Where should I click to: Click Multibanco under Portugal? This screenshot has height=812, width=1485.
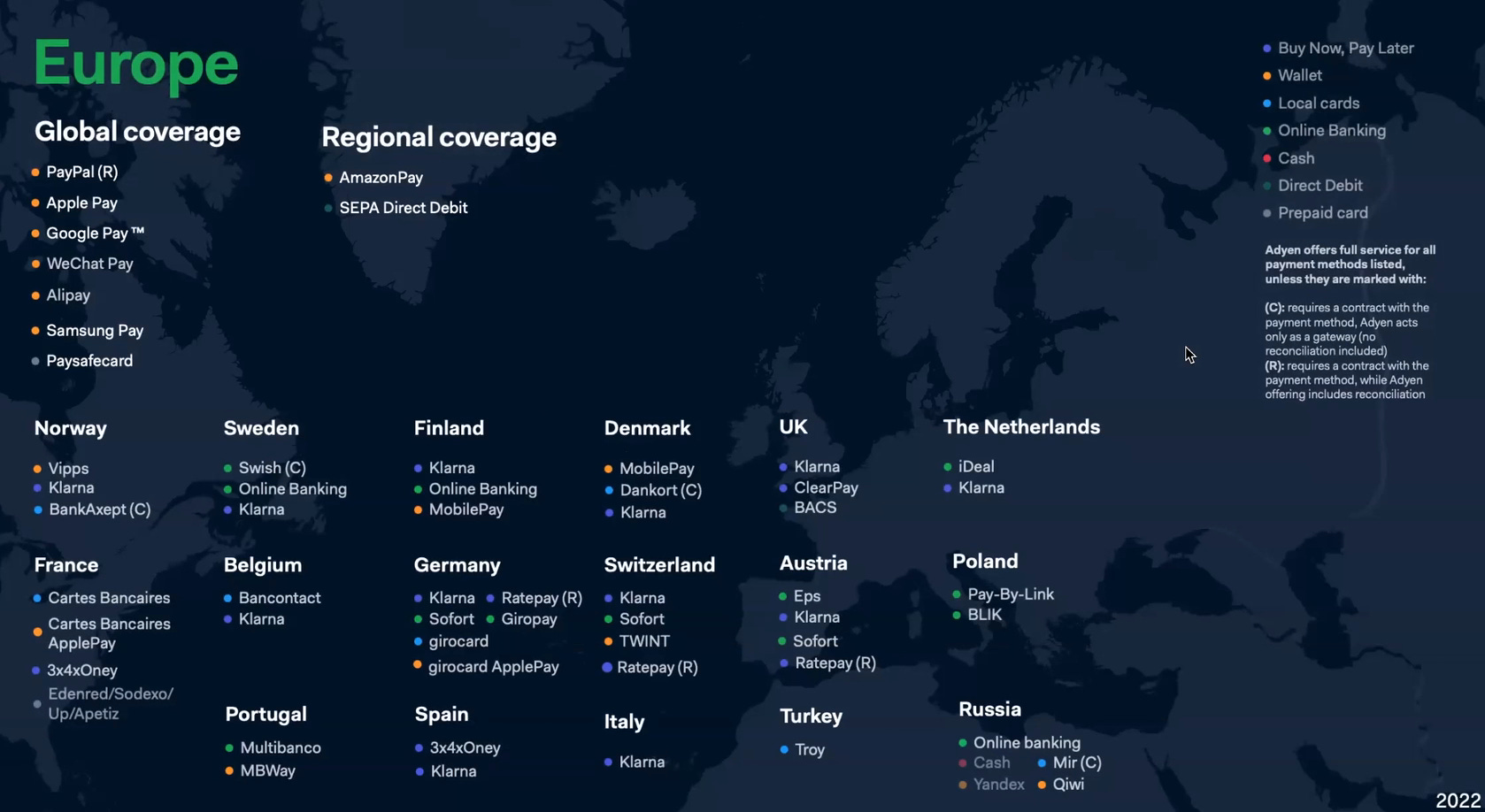click(281, 748)
